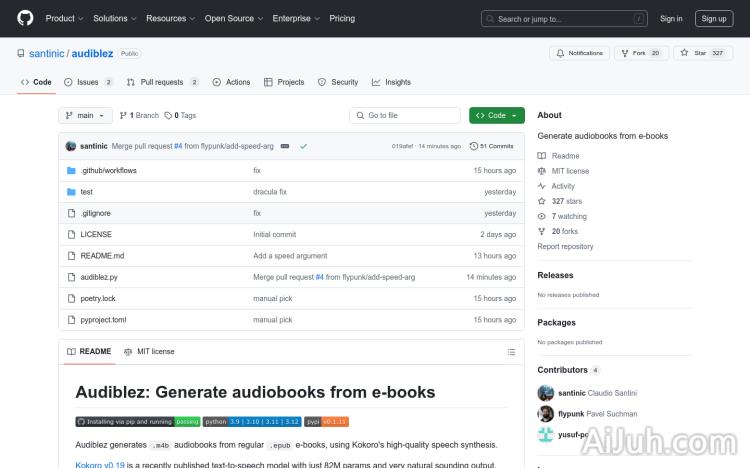This screenshot has width=750, height=468.
Task: Expand the Product menu
Action: [64, 18]
